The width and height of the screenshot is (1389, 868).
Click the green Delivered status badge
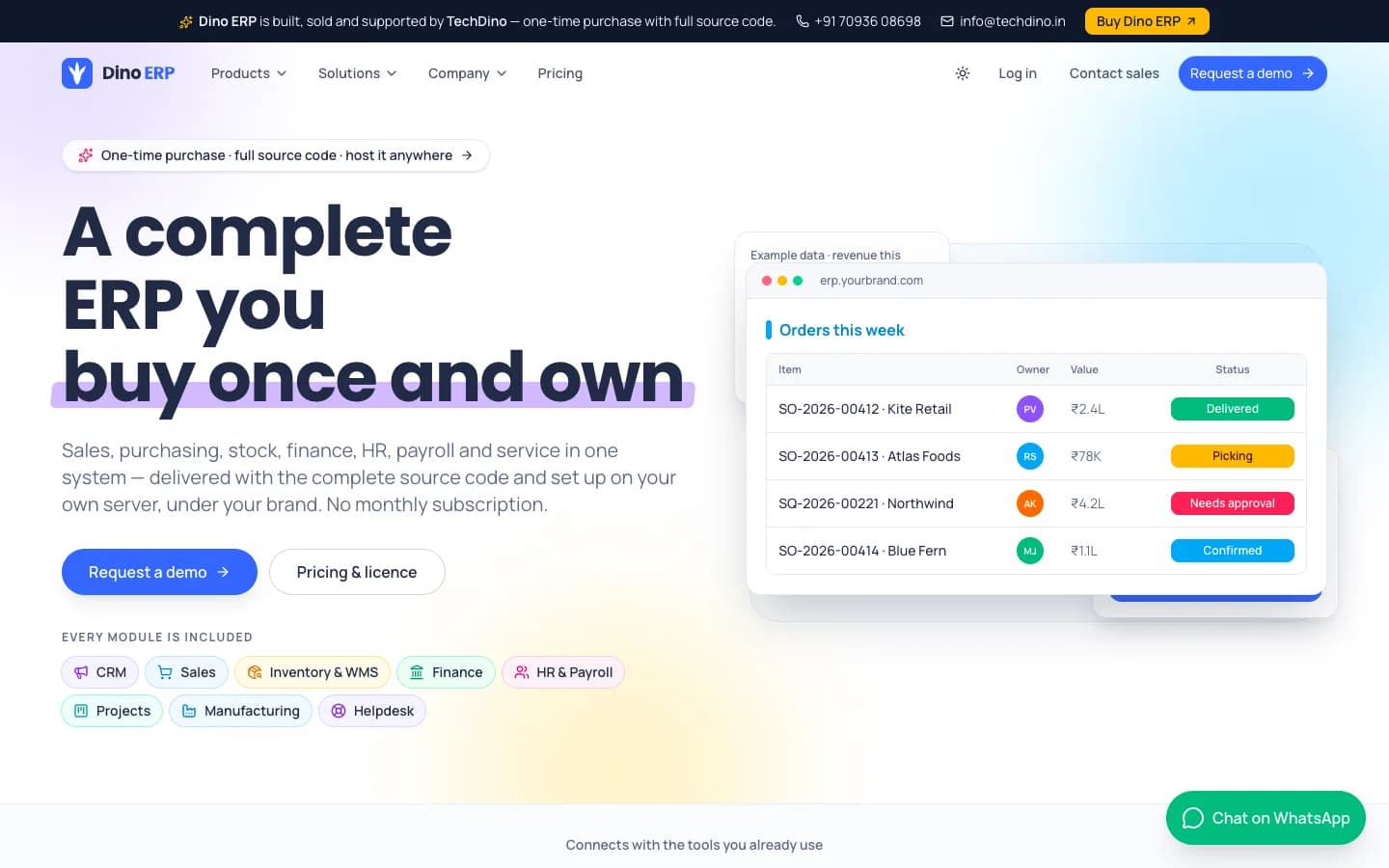click(1233, 409)
